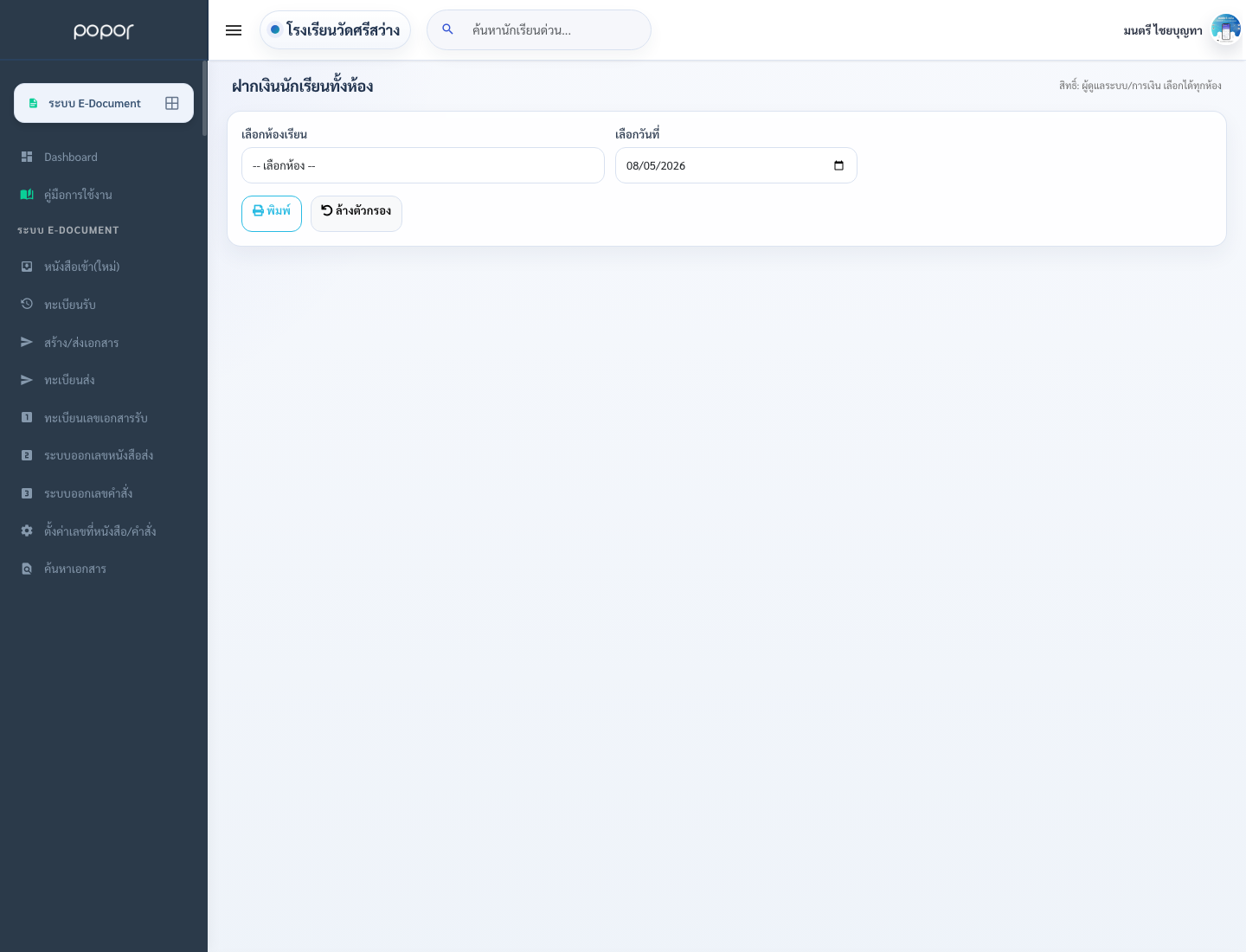The image size is (1246, 952).
Task: Click the Dashboard icon in sidebar
Action: [x=27, y=157]
